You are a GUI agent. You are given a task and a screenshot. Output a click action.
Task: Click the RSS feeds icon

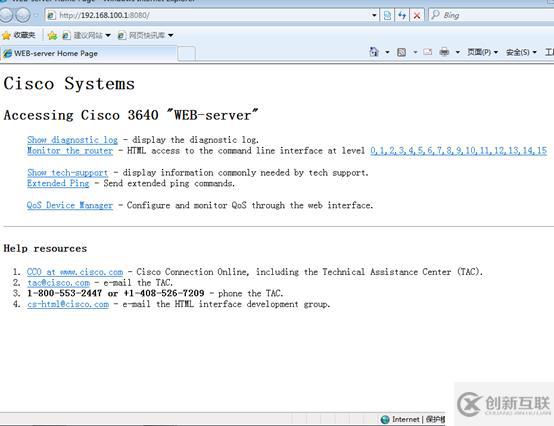pos(401,52)
